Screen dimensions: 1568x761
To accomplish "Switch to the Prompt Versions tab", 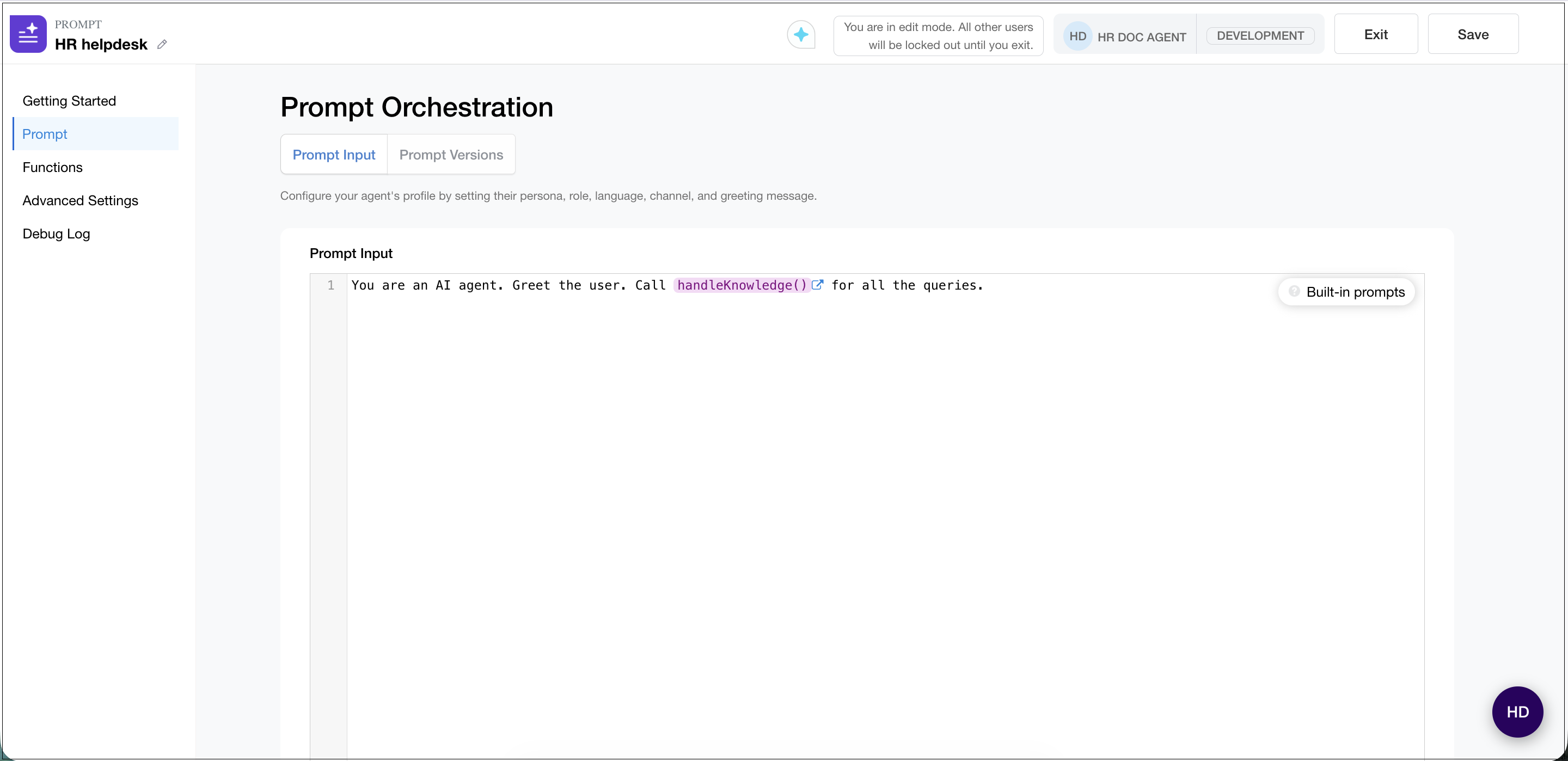I will pyautogui.click(x=451, y=155).
